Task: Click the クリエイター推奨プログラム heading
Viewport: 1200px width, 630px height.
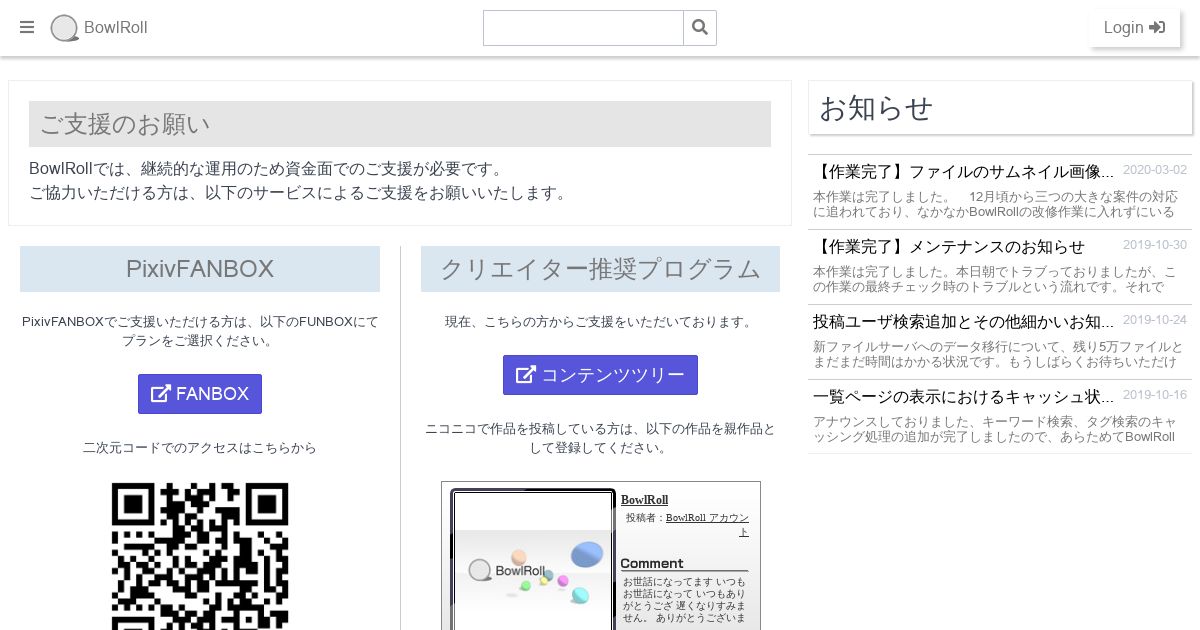Action: coord(600,269)
